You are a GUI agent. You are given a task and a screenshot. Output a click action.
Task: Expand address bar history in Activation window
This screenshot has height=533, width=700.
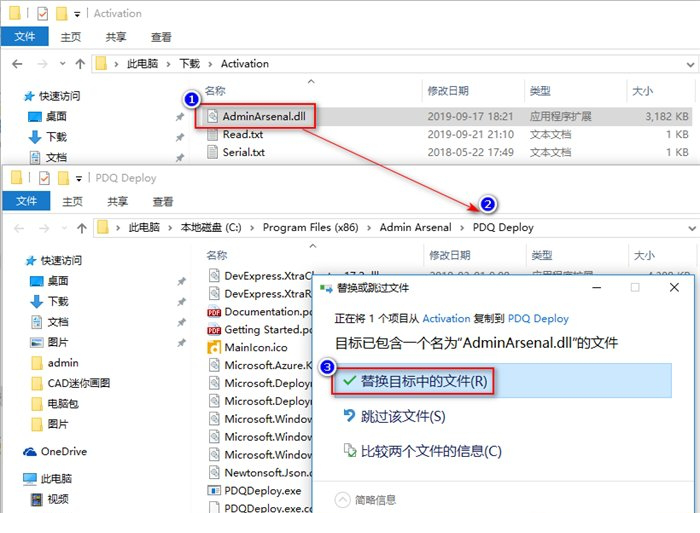pyautogui.click(x=690, y=65)
